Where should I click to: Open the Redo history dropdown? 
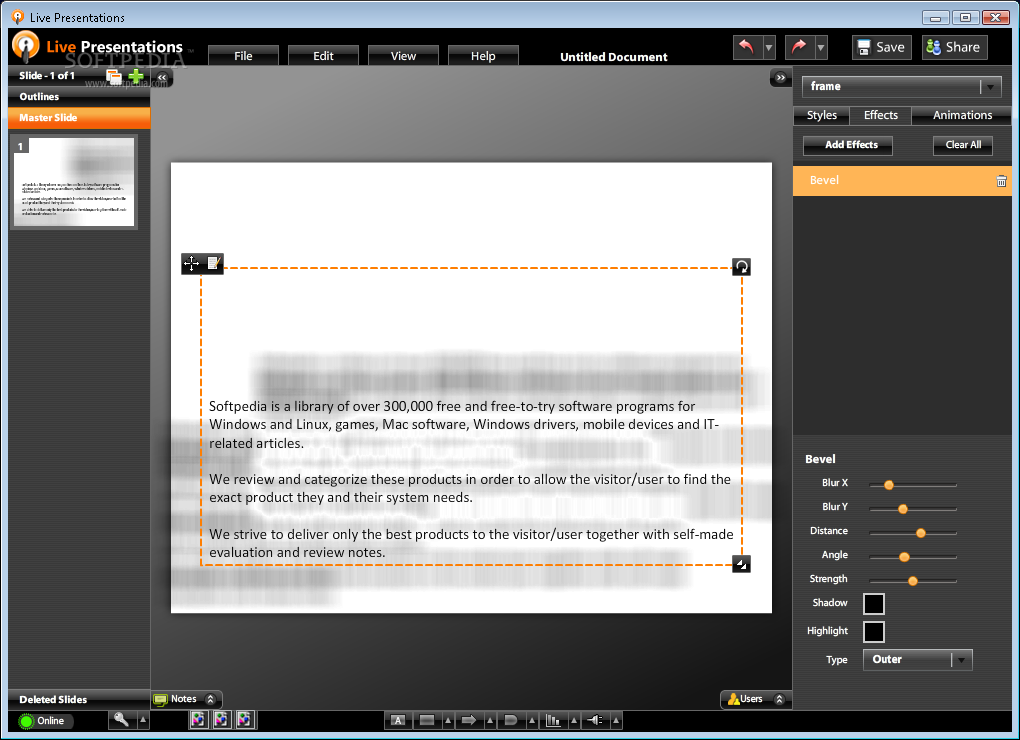(x=821, y=47)
